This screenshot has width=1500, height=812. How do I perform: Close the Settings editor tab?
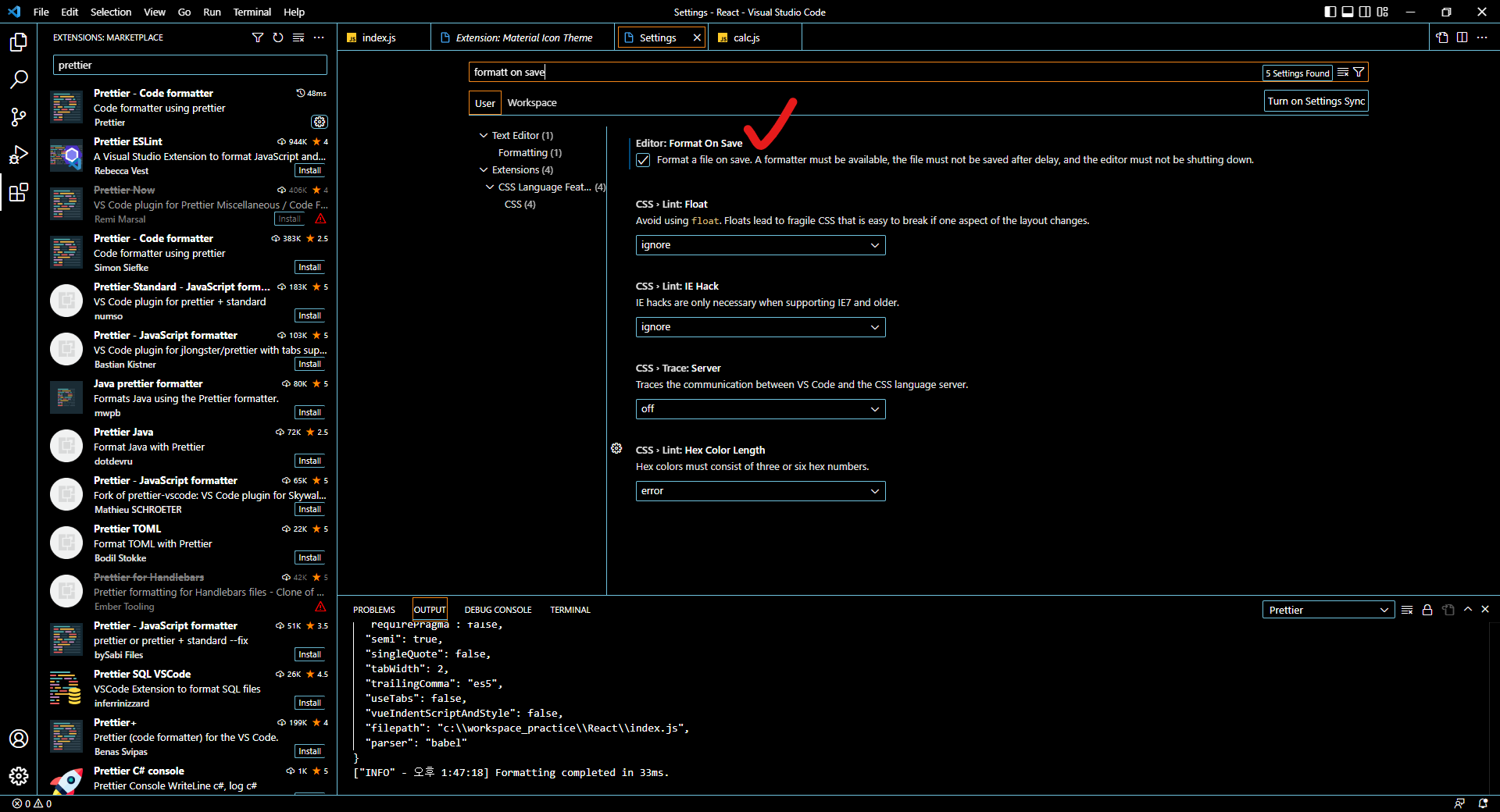click(x=697, y=37)
